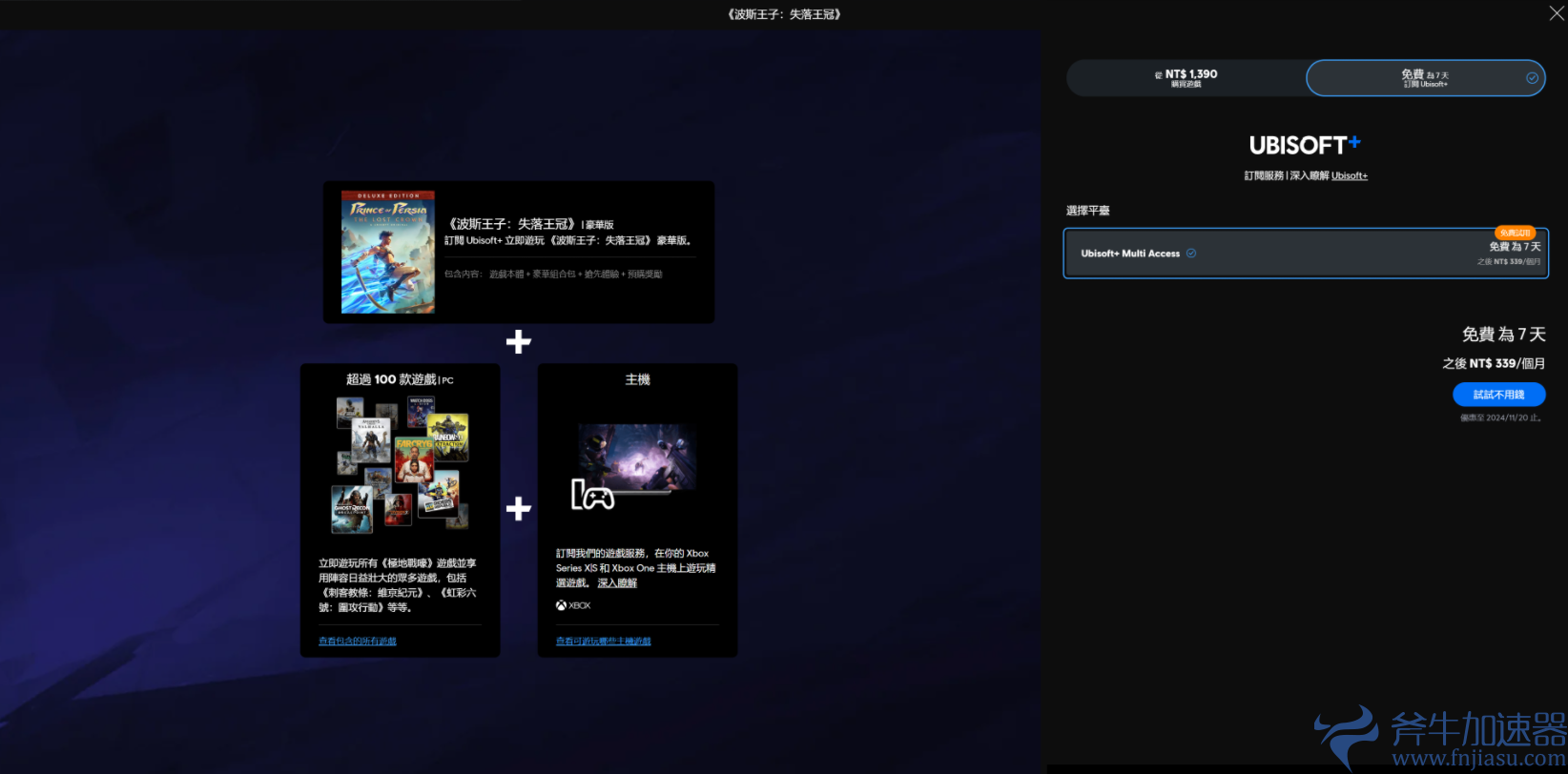Click the Assassin's Creed Valhalla cover
The width and height of the screenshot is (1568, 774).
[x=370, y=440]
